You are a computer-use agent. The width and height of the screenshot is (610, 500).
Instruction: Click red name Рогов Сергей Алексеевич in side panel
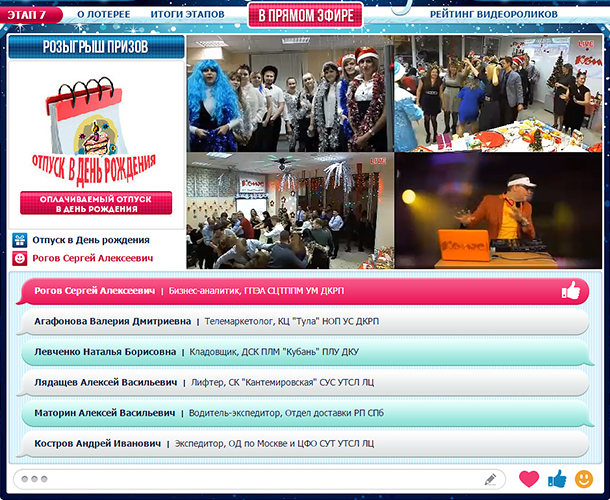(93, 258)
